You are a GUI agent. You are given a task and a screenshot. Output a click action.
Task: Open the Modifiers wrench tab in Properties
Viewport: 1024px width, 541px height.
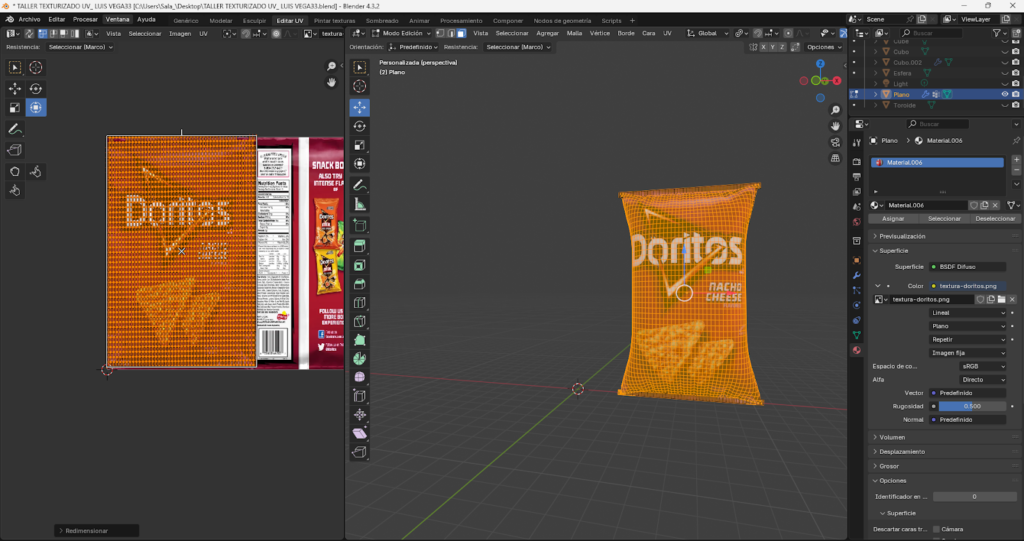coord(857,275)
